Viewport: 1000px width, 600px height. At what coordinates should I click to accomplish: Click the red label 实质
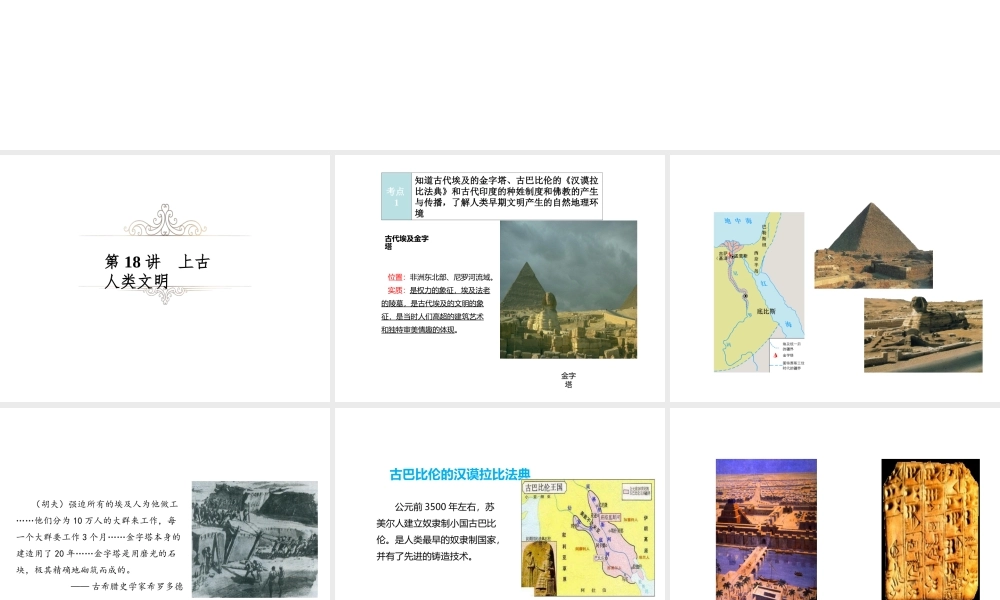(x=395, y=290)
